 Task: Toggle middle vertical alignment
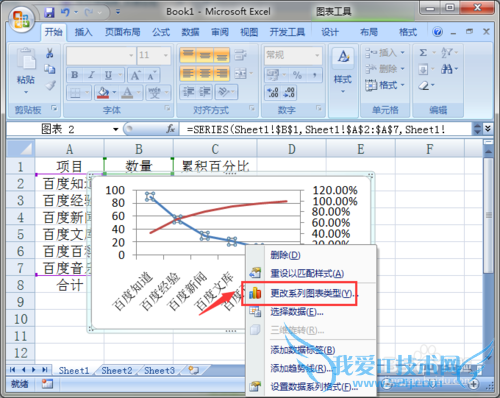(205, 55)
